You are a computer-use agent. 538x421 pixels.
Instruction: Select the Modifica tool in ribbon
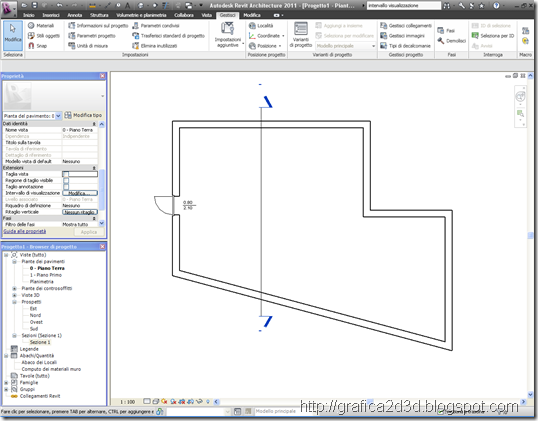click(13, 35)
